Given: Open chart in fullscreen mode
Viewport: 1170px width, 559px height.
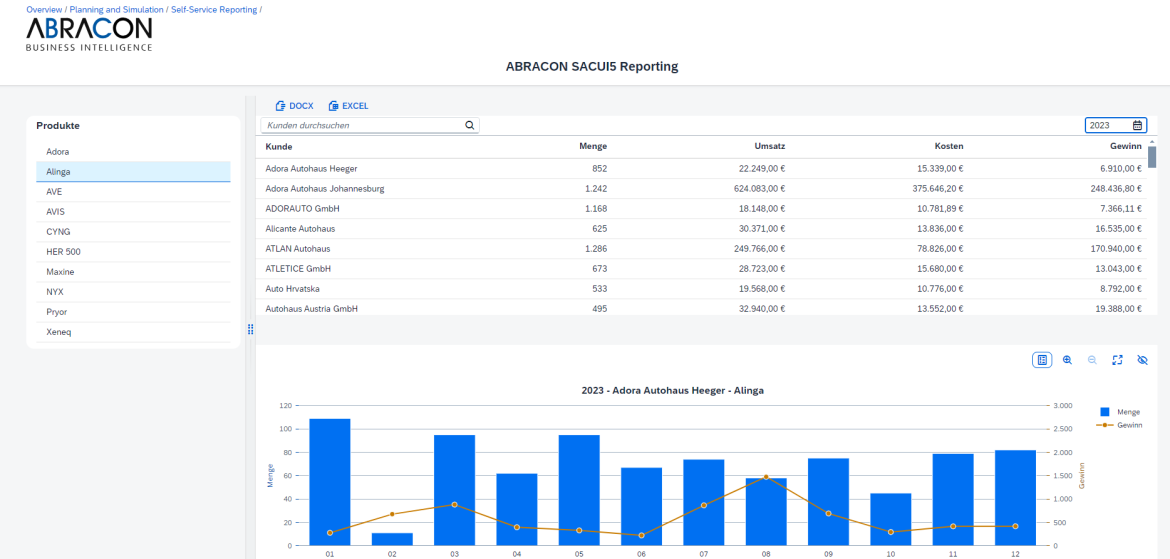Looking at the screenshot, I should 1117,360.
